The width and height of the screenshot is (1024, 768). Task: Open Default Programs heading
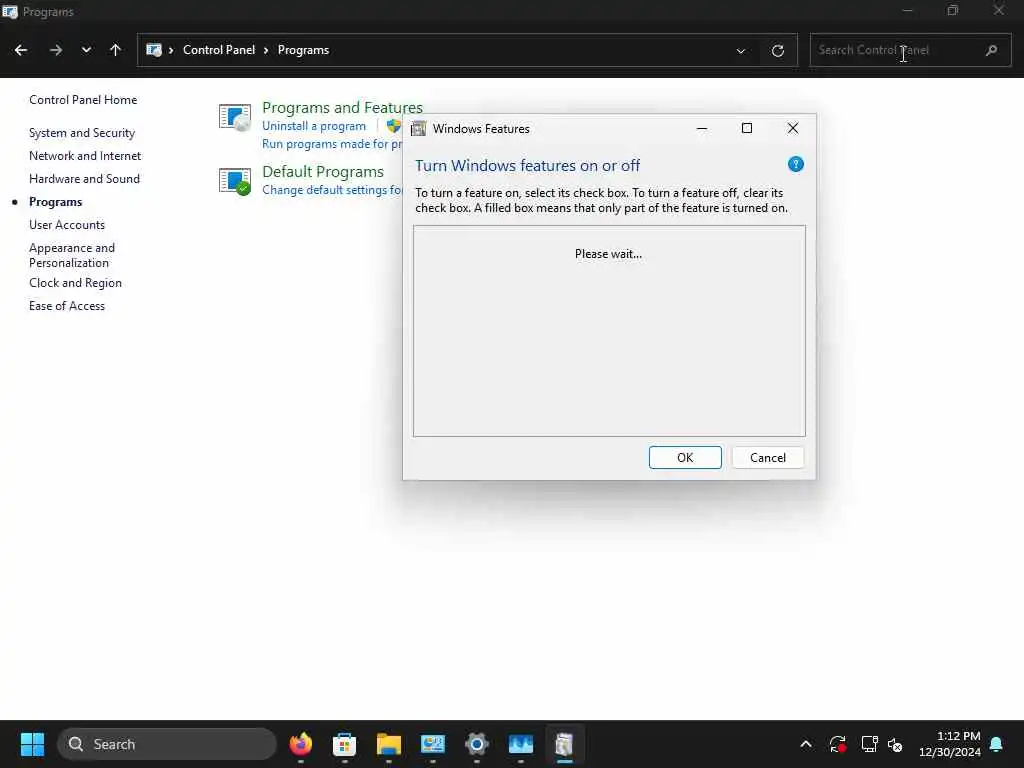(323, 172)
